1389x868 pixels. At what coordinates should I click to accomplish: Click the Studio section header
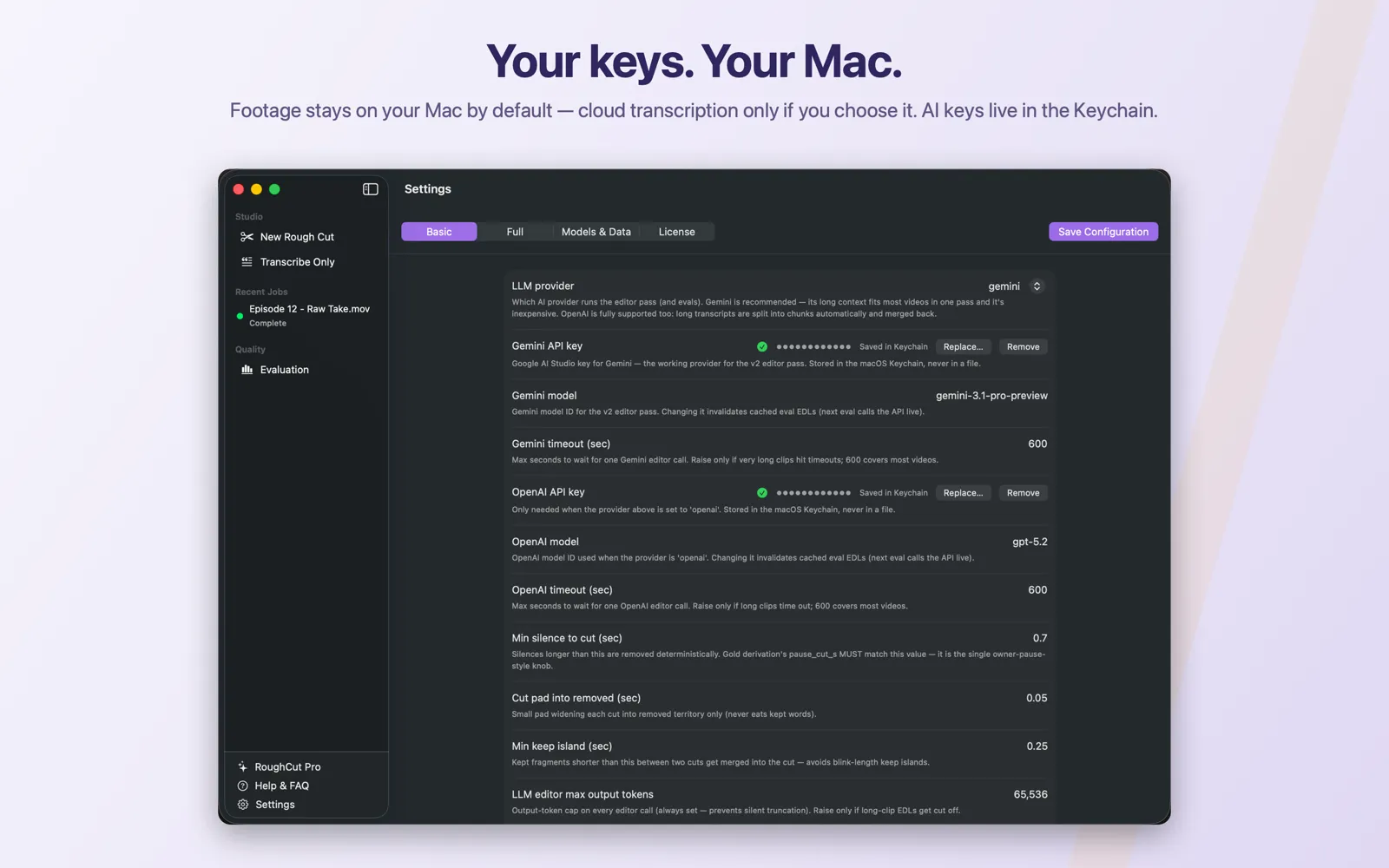click(x=248, y=217)
